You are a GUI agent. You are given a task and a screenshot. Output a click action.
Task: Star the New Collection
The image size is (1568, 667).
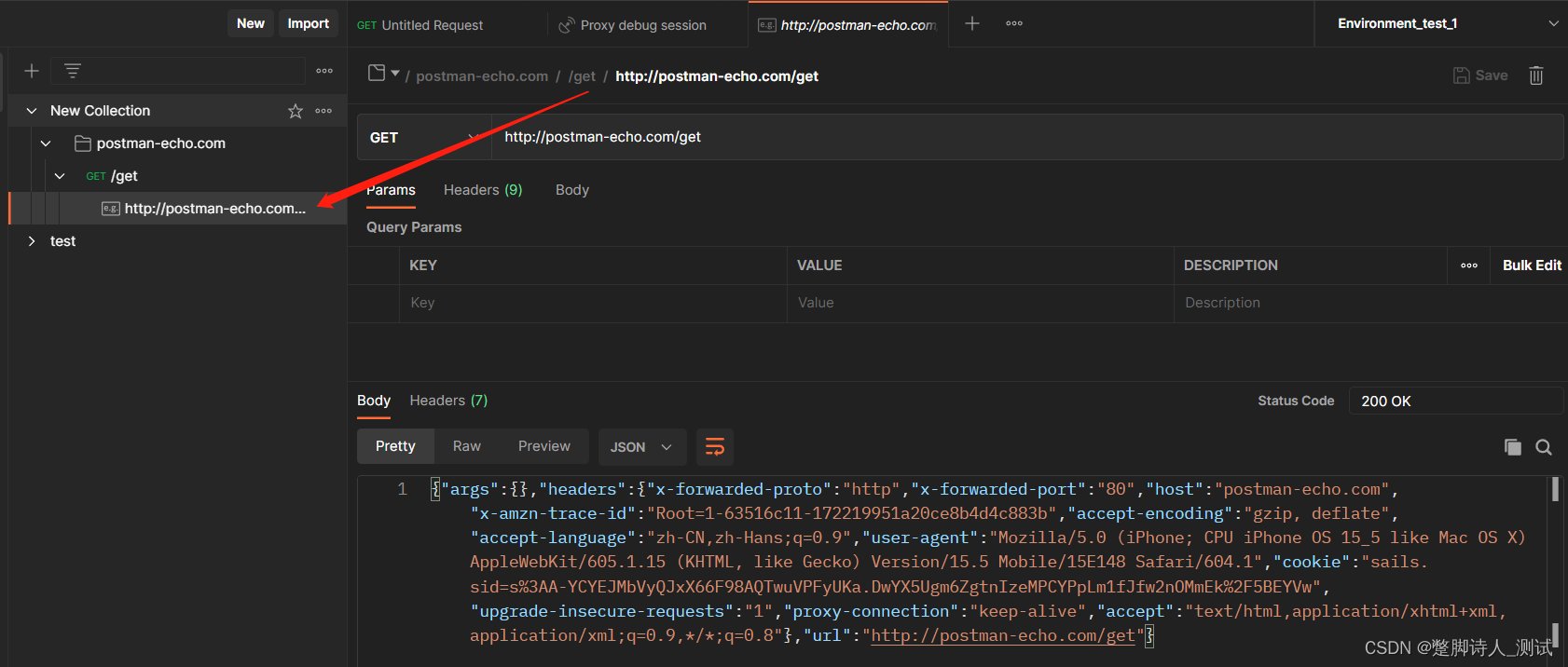tap(296, 111)
